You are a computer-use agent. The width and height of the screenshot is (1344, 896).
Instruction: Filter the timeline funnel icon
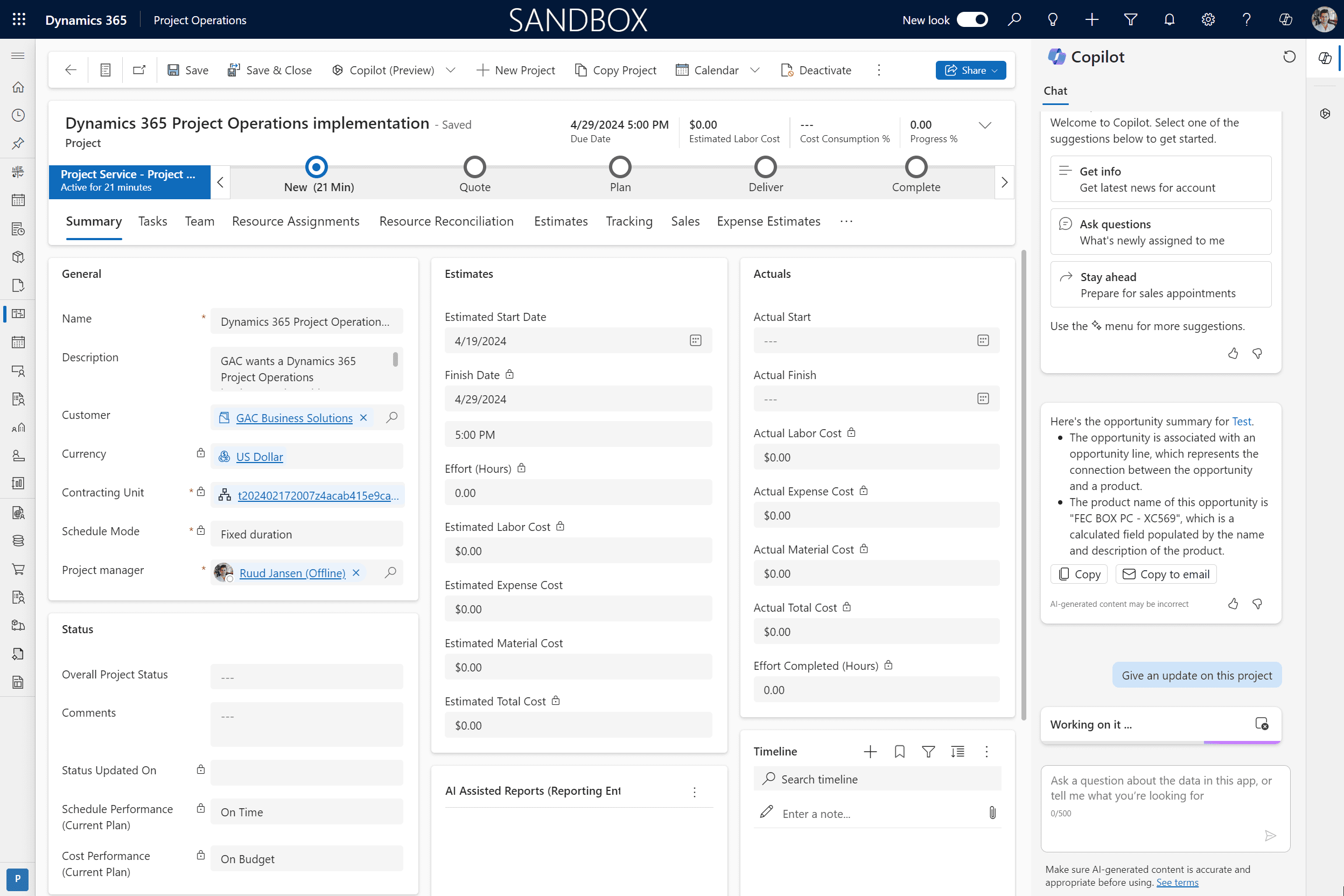[928, 752]
